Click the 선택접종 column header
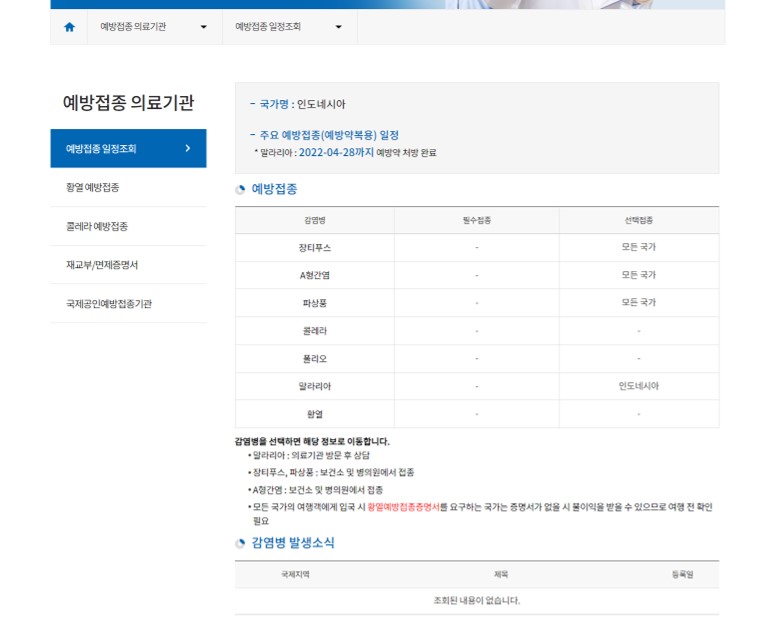Screen dimensions: 775x624 (639, 221)
